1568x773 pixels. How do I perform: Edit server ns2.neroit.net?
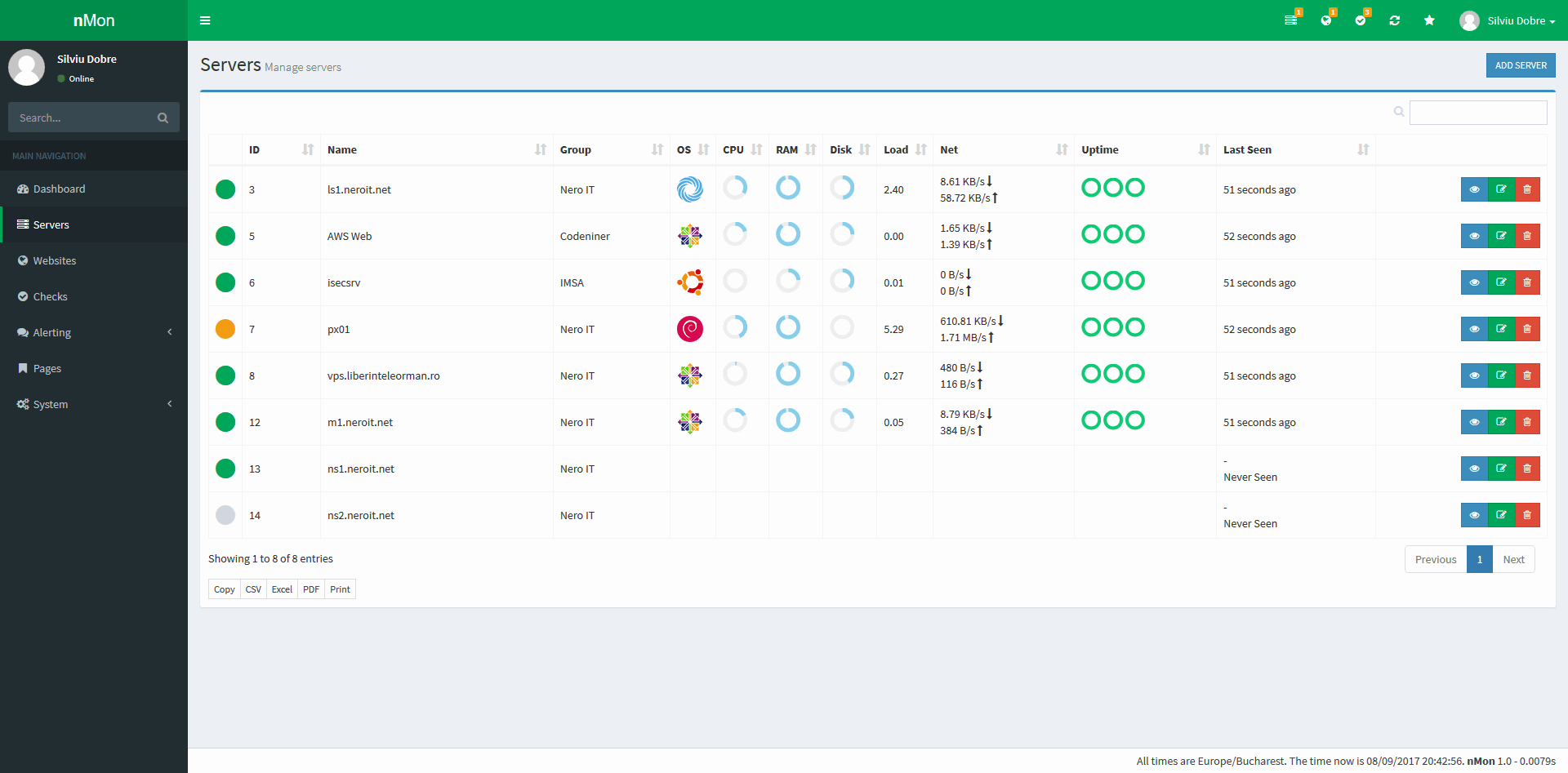pos(1501,515)
